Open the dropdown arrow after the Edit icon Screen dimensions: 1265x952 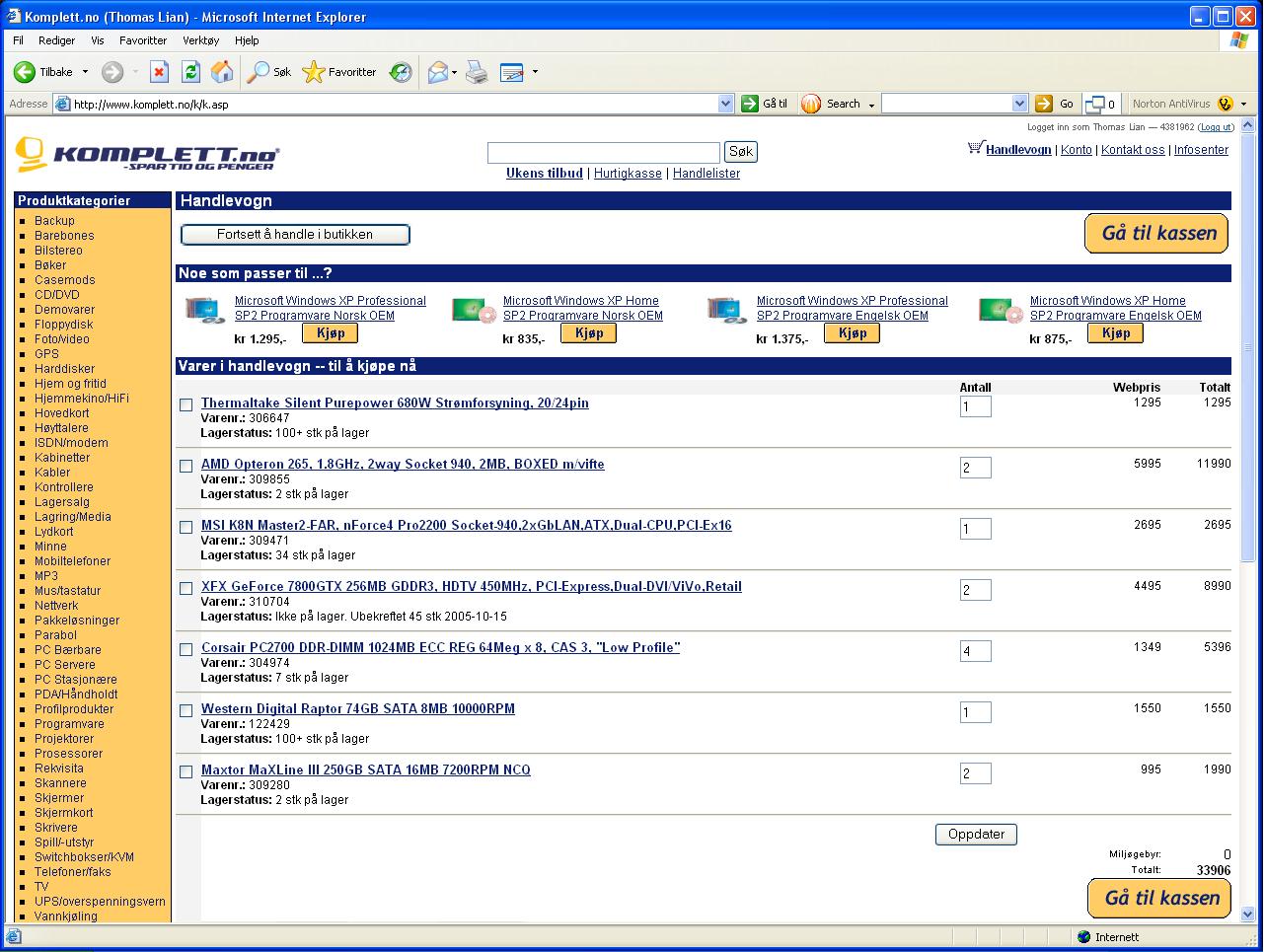[535, 72]
